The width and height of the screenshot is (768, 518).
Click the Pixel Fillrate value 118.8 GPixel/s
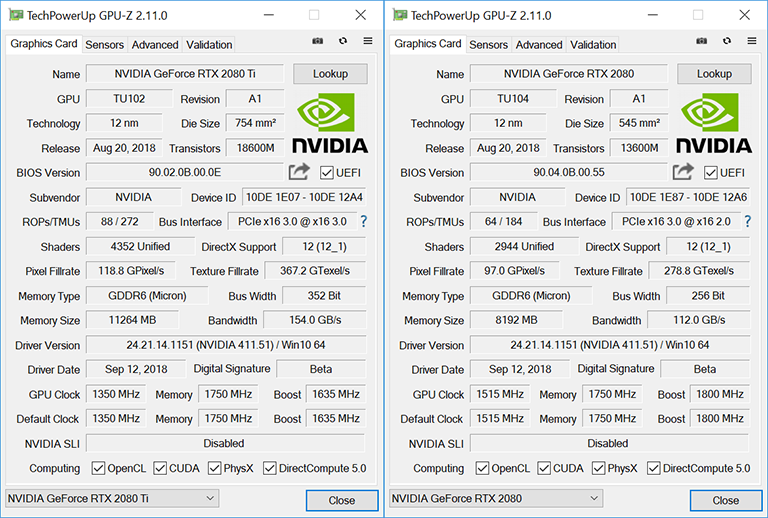131,271
